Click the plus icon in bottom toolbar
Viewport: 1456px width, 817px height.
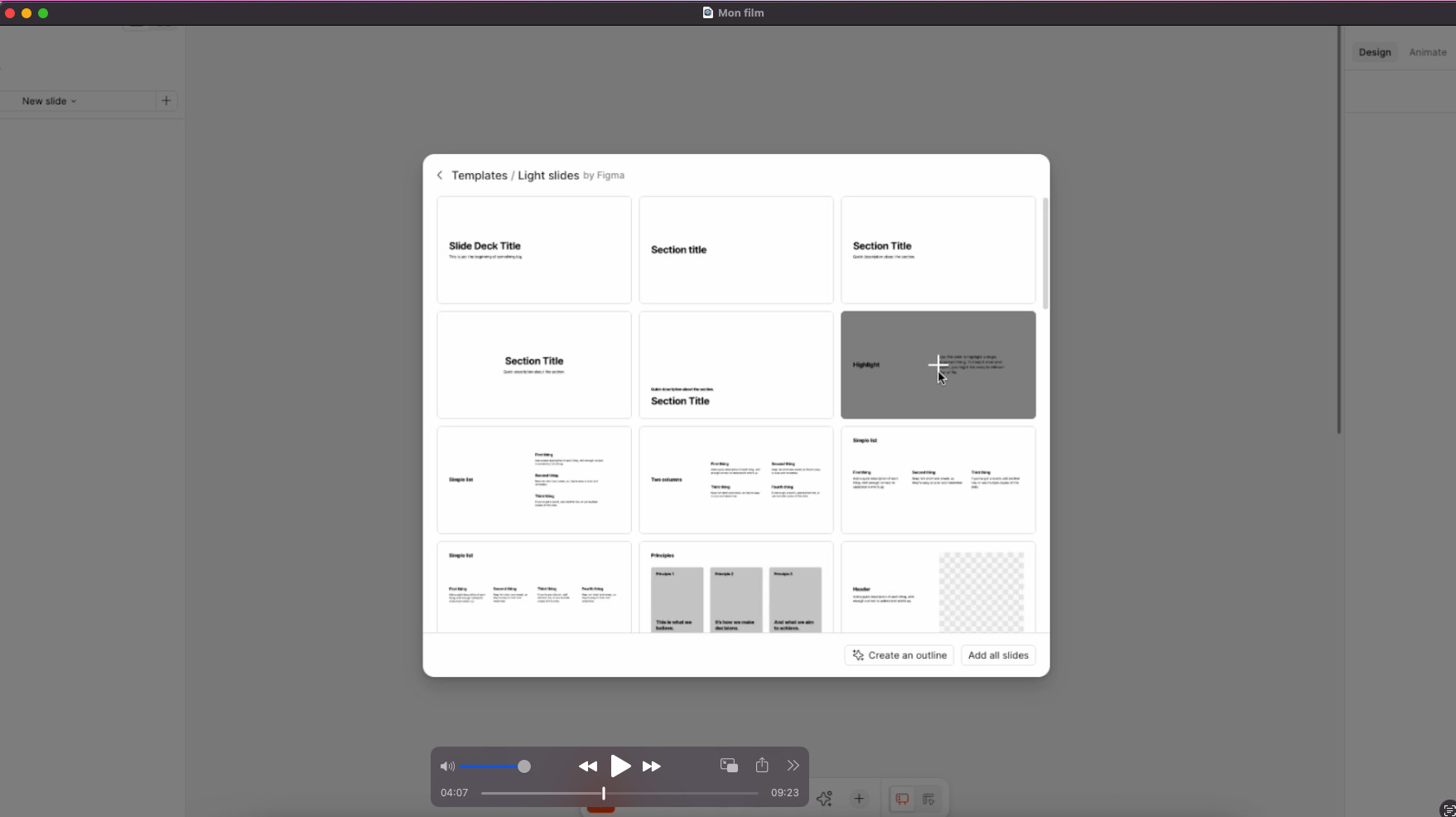860,799
